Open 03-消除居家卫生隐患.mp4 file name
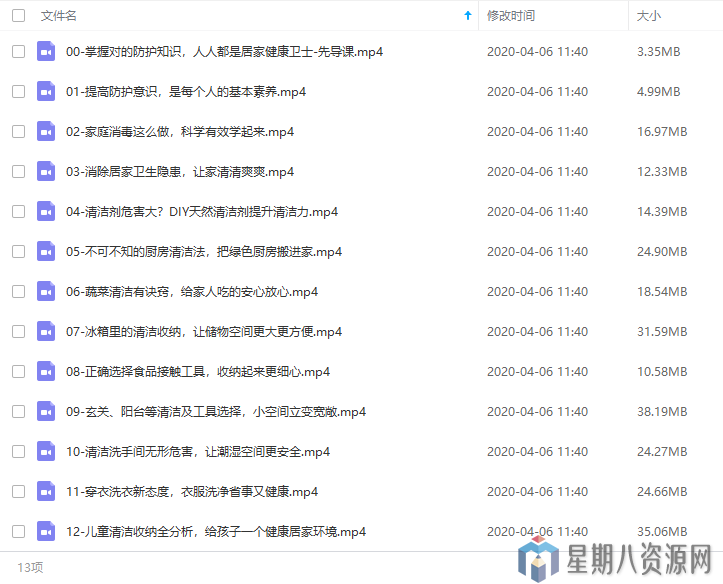723x584 pixels. 180,171
